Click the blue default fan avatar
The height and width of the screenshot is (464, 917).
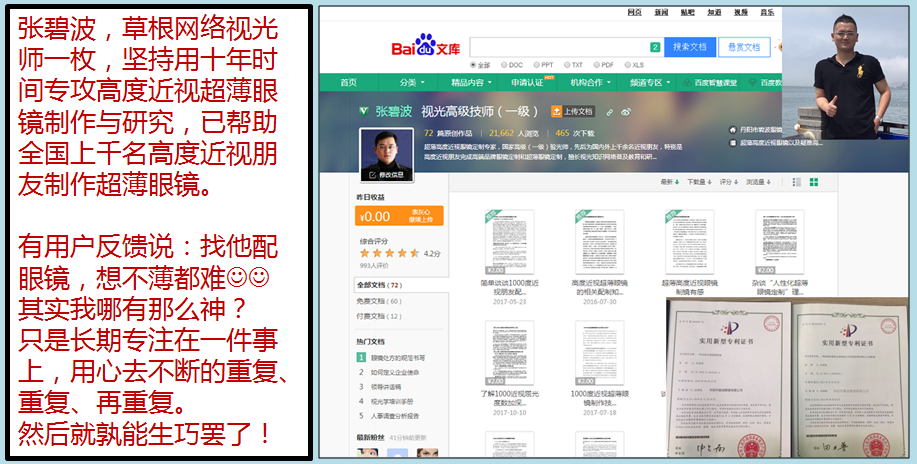click(397, 454)
